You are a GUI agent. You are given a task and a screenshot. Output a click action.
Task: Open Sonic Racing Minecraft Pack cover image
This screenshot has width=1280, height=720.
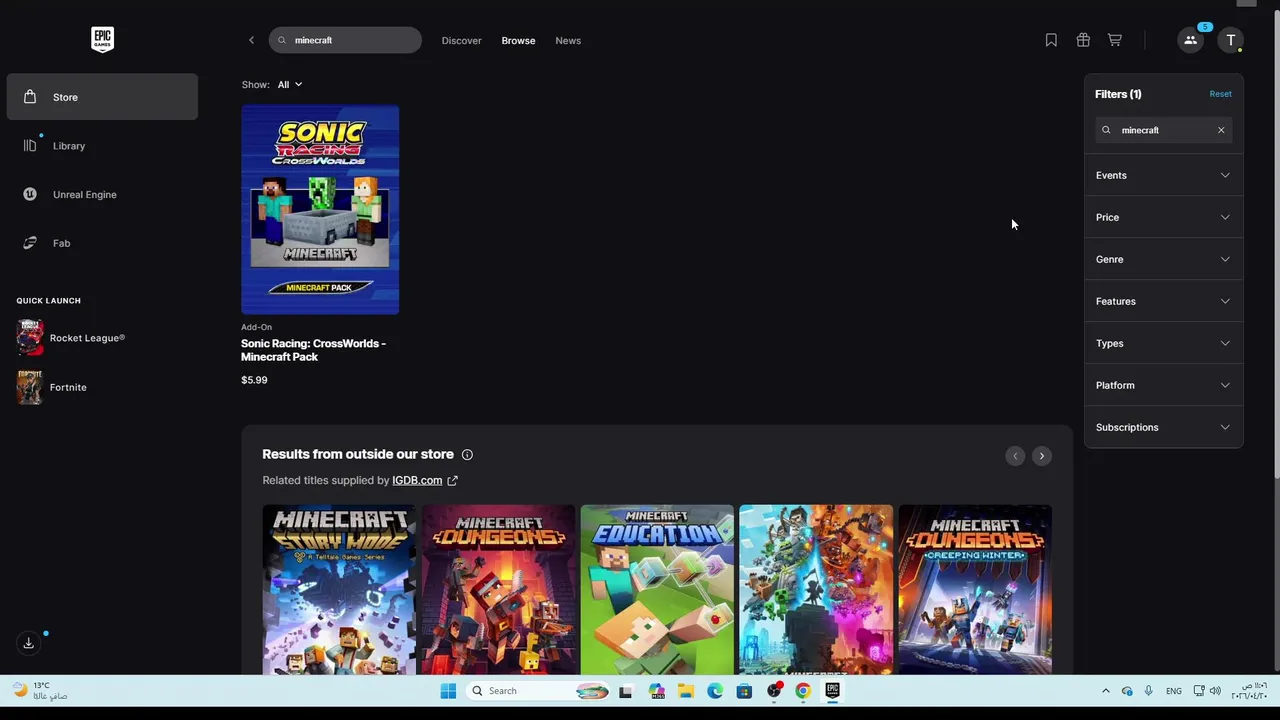[320, 209]
